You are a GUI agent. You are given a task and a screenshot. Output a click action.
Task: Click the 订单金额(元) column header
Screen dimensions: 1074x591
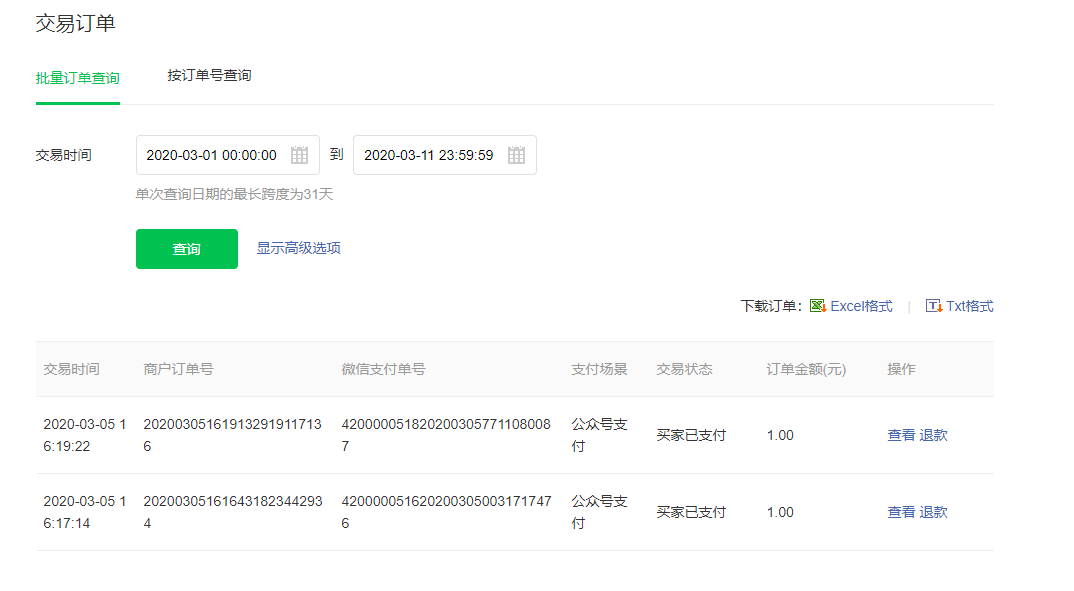pos(806,369)
